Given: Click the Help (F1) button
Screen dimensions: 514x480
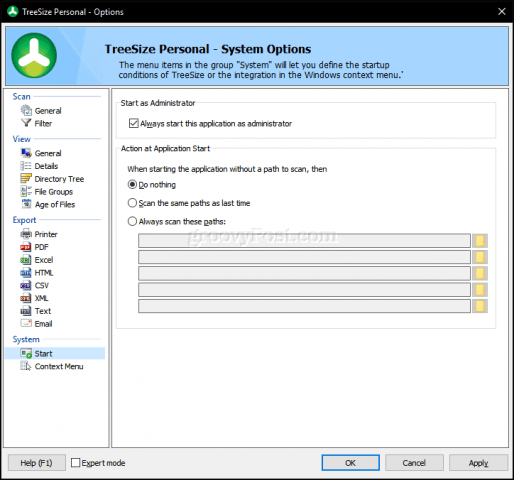Looking at the screenshot, I should tap(36, 463).
